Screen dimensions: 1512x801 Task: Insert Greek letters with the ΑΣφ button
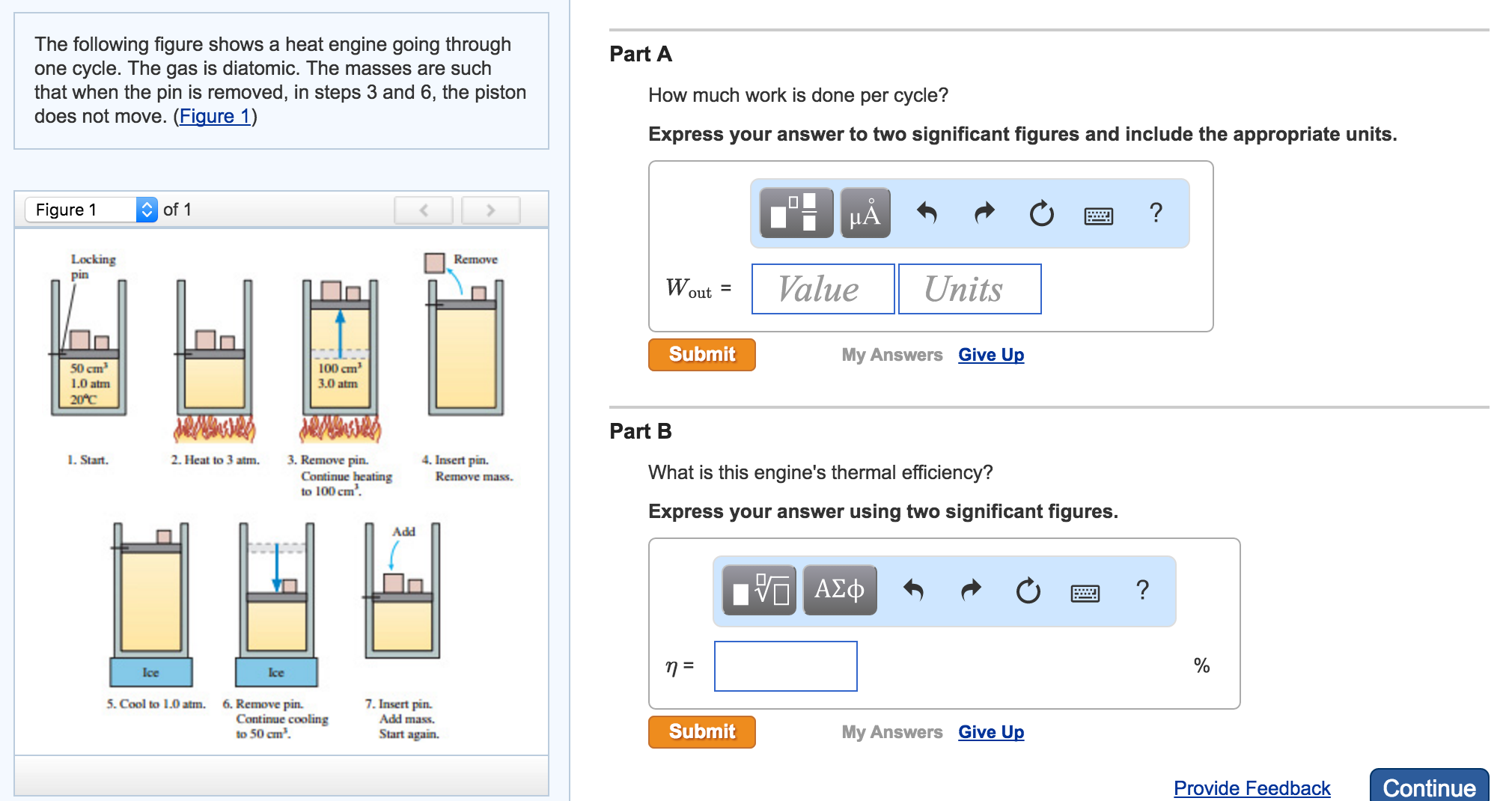click(x=839, y=590)
